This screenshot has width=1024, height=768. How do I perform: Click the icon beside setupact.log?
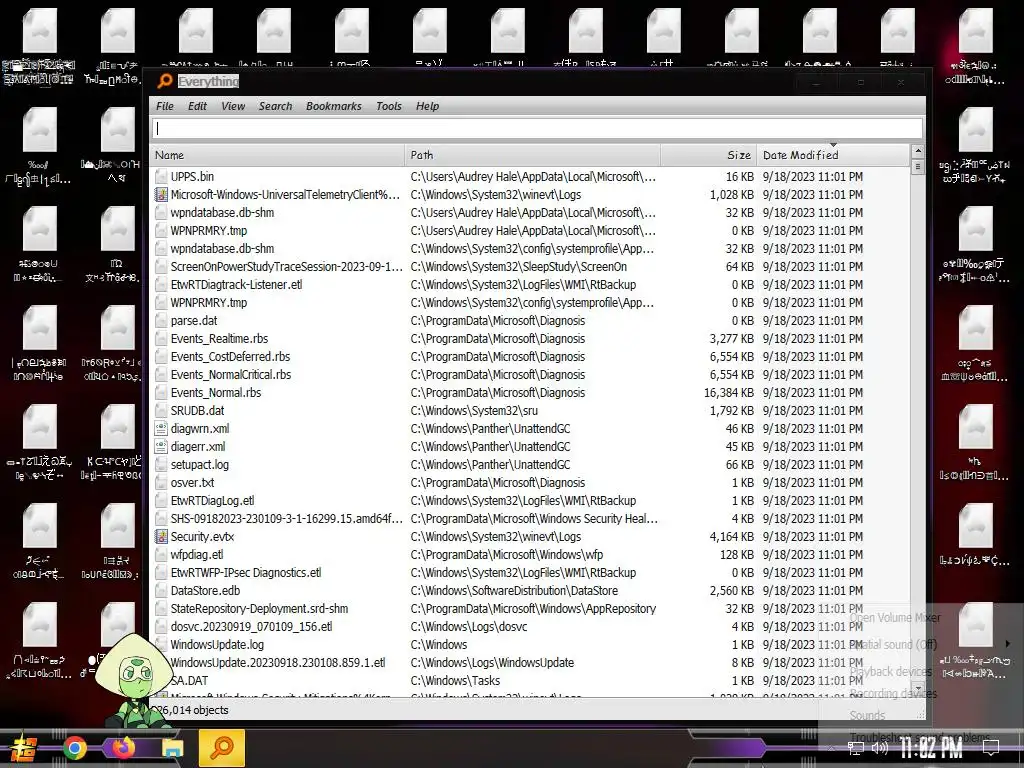coord(161,464)
